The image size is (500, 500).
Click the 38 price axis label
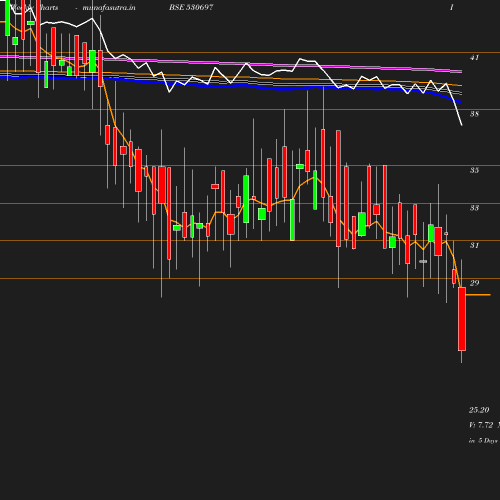click(x=474, y=114)
